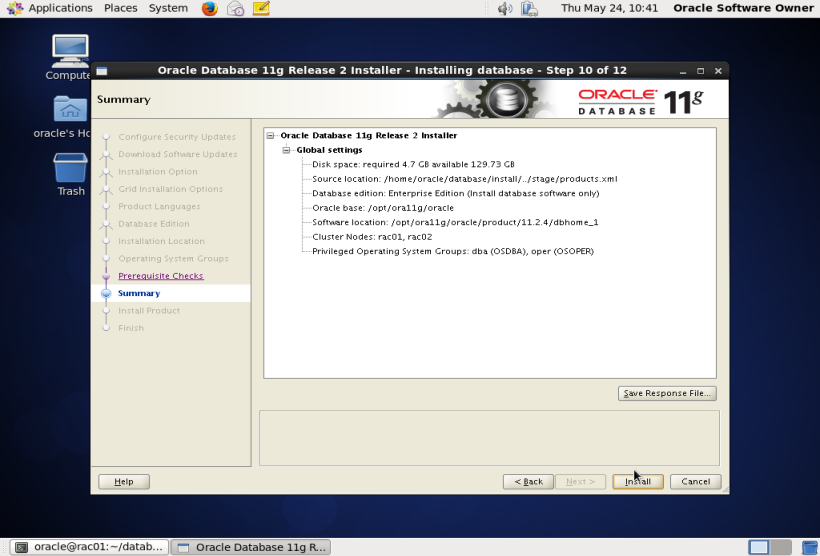Collapse the Global settings node

point(286,150)
